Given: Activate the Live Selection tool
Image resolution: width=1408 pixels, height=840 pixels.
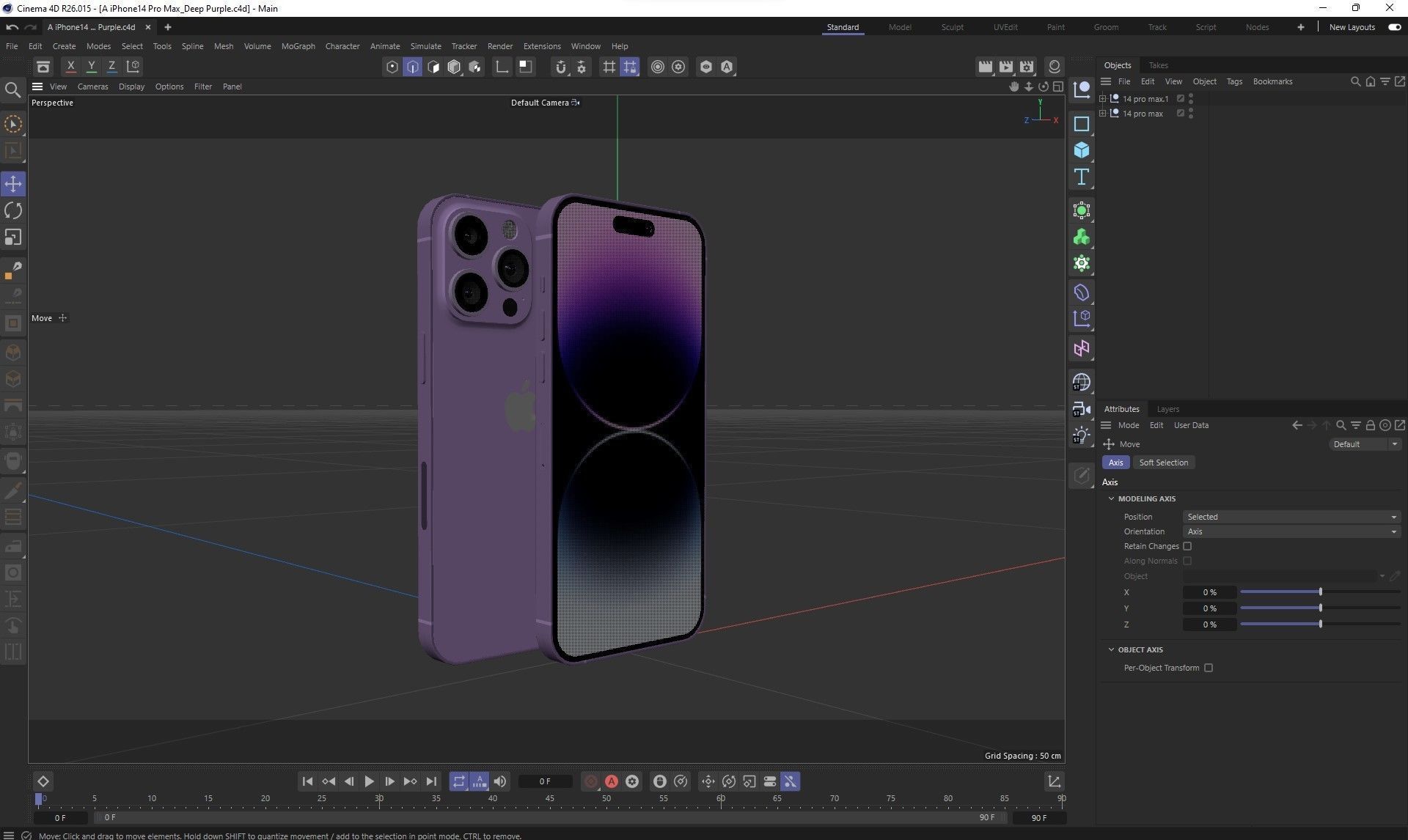Looking at the screenshot, I should pyautogui.click(x=13, y=124).
